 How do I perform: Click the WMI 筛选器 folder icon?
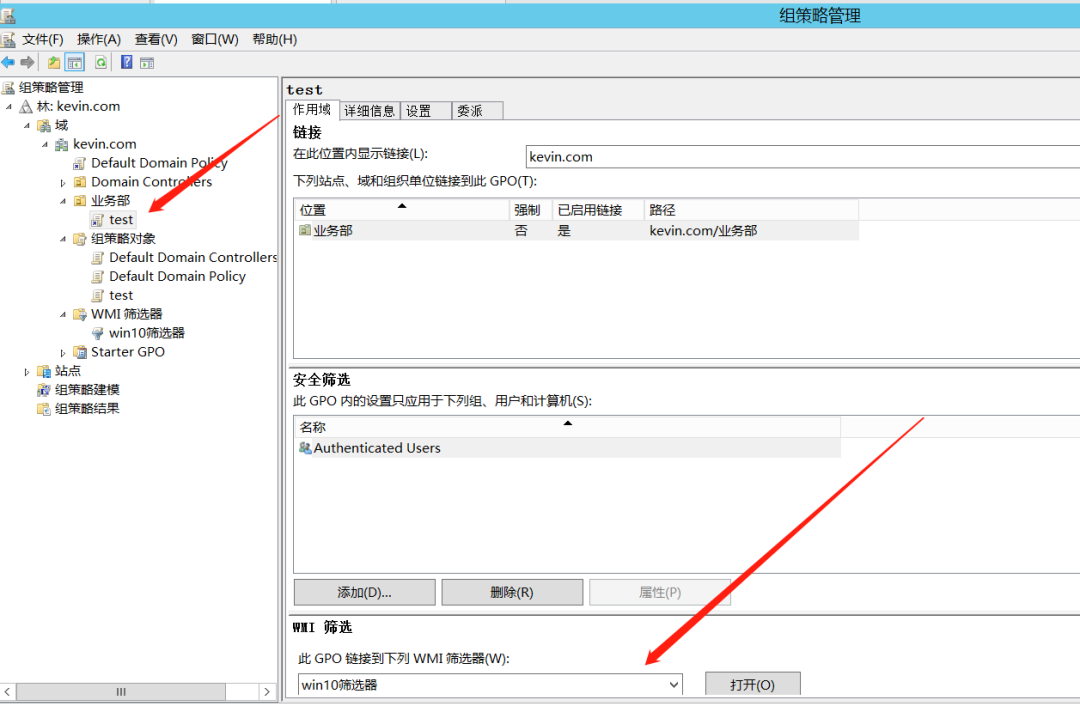tap(80, 314)
